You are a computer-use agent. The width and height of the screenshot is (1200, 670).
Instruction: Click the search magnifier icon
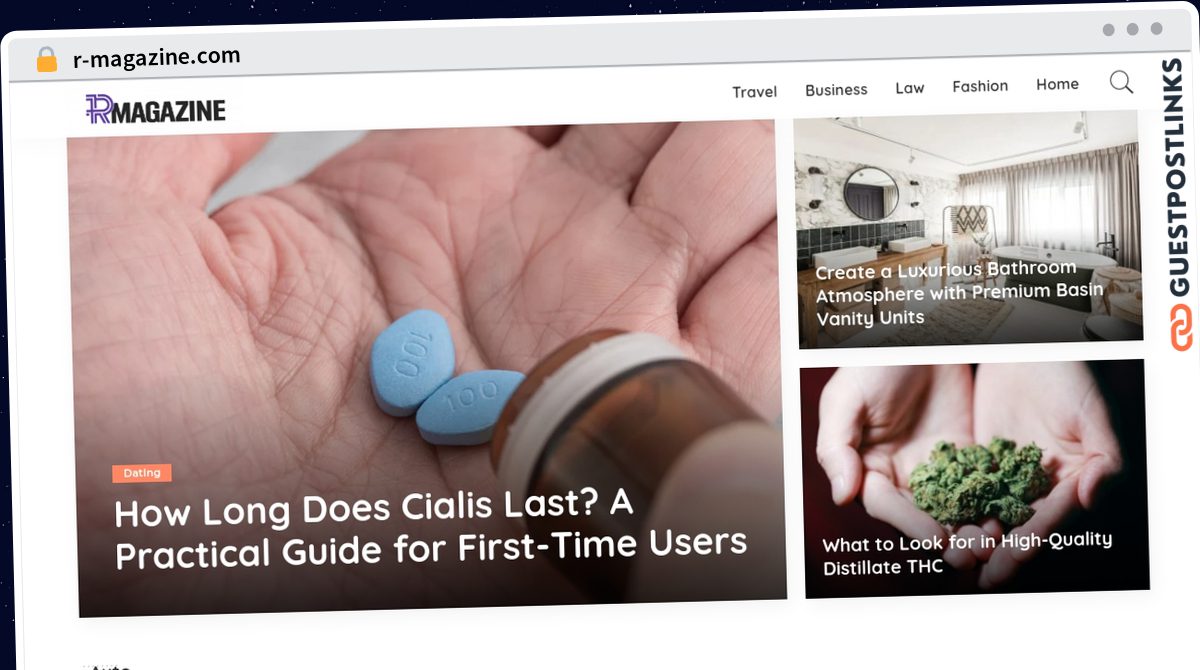1121,83
